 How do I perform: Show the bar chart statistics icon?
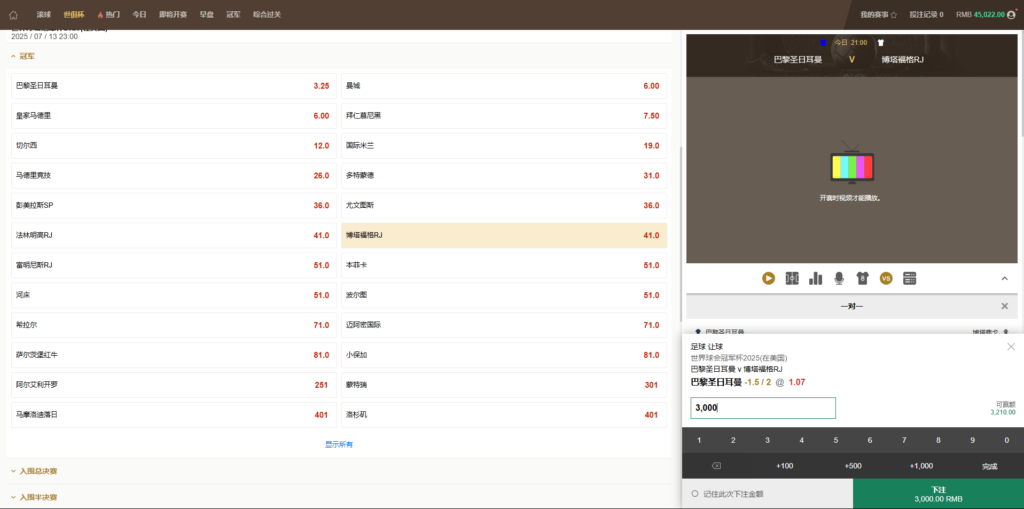(x=815, y=278)
